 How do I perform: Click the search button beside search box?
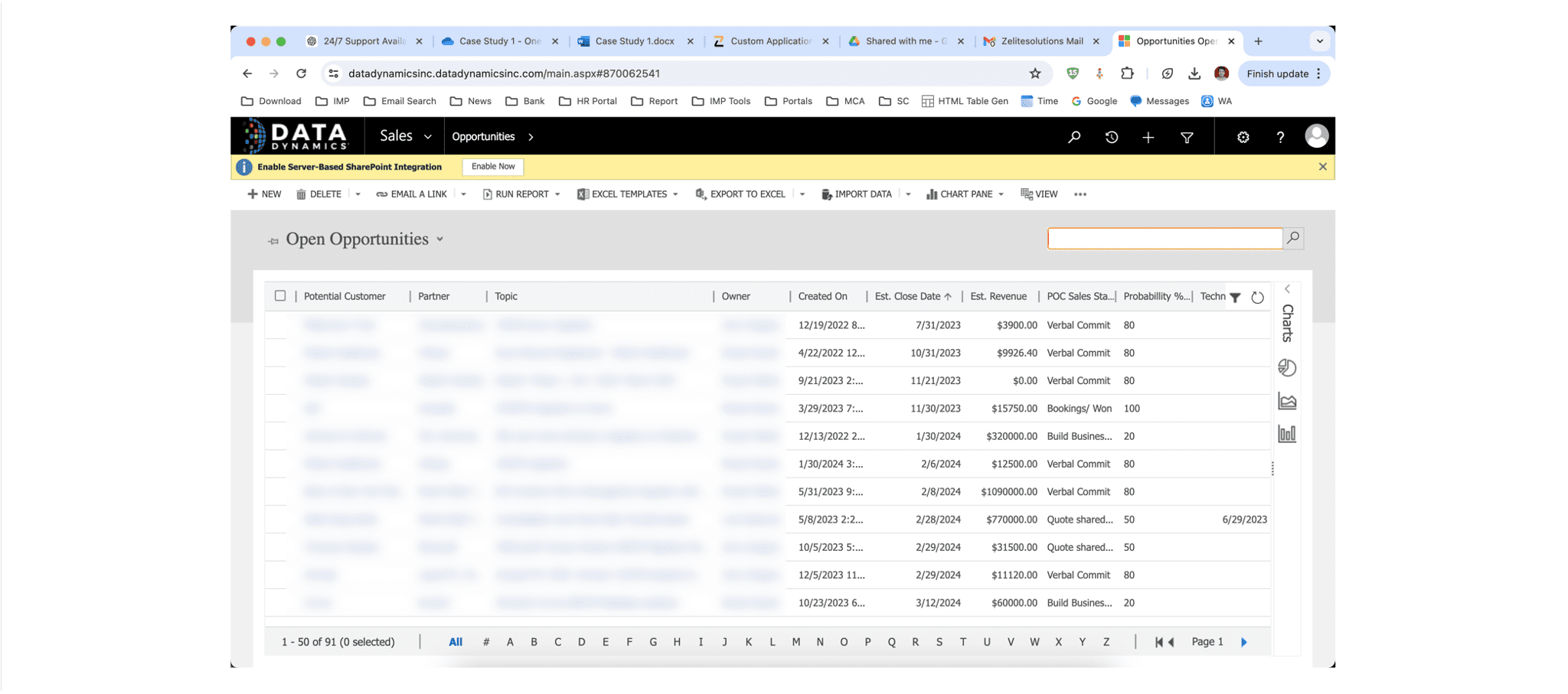click(1293, 238)
